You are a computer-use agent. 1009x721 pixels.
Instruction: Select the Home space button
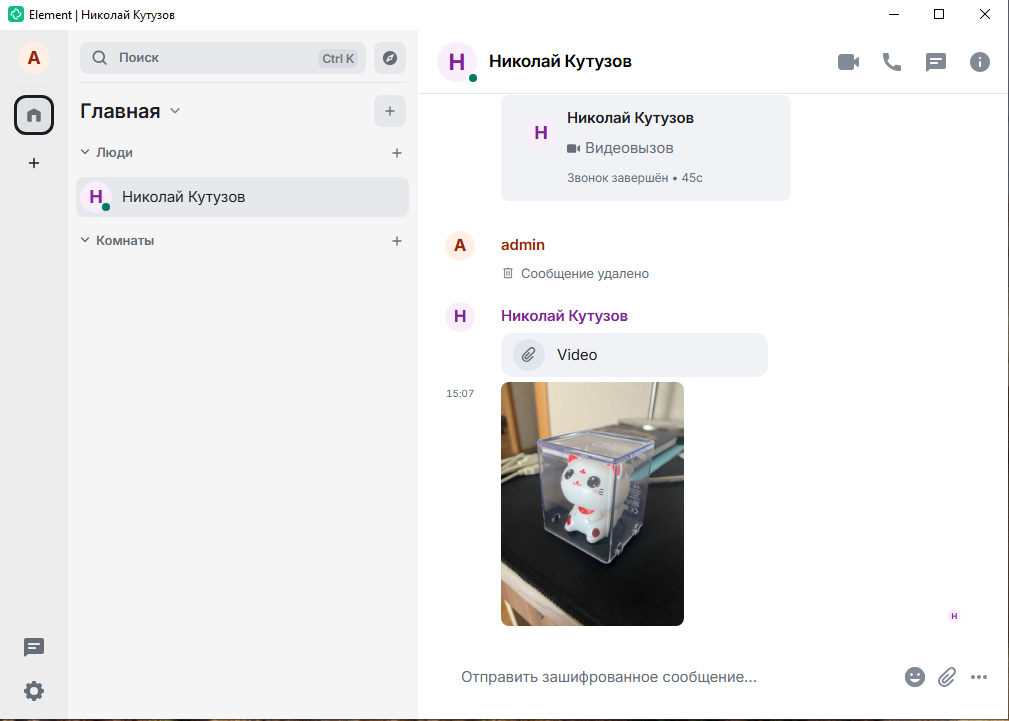pyautogui.click(x=34, y=115)
